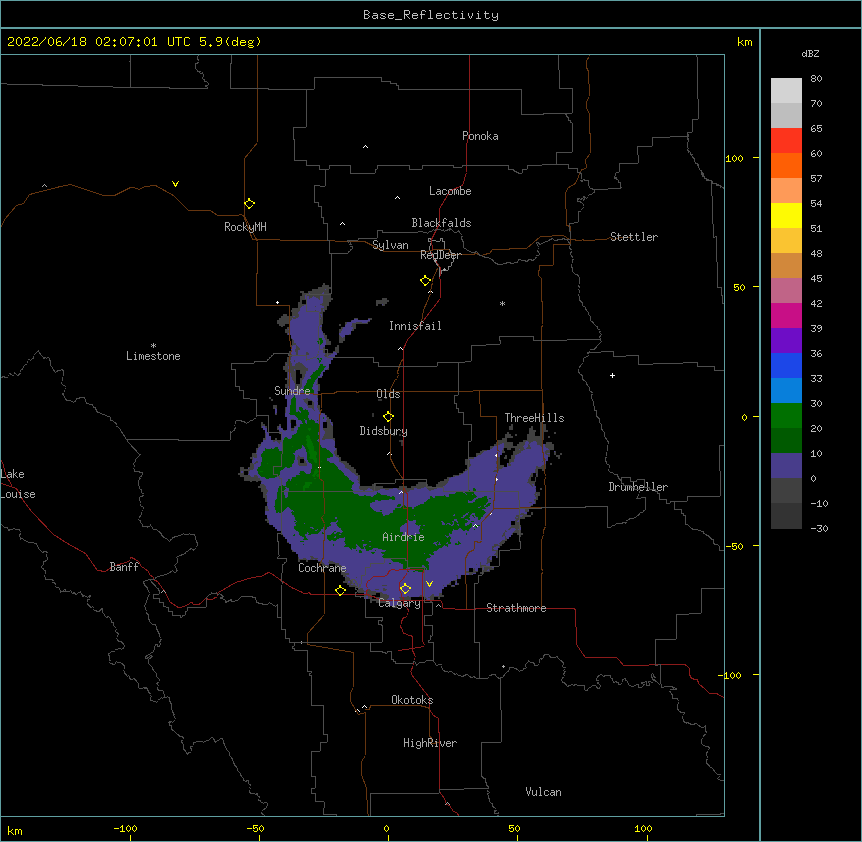Click the Airdrie city label
862x842 pixels.
click(x=404, y=537)
